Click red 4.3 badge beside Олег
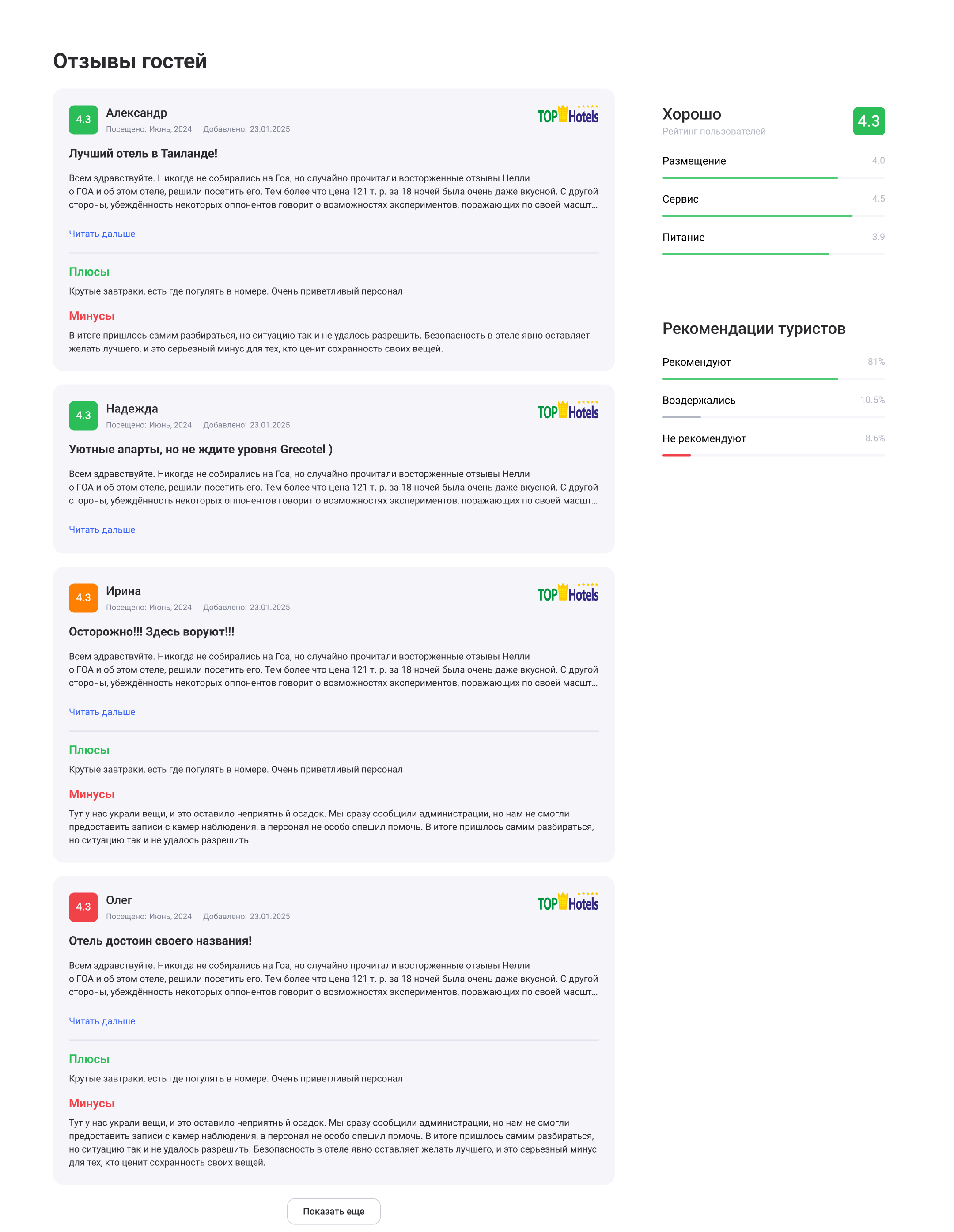The width and height of the screenshot is (954, 1232). [x=83, y=907]
